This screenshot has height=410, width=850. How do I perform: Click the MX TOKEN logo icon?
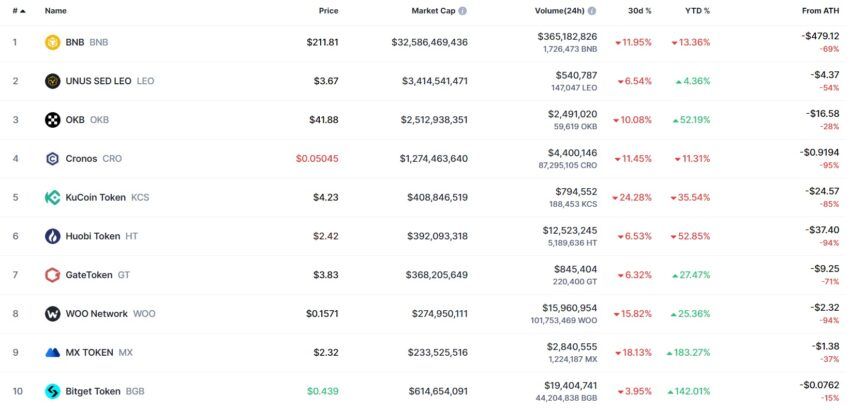click(x=53, y=353)
